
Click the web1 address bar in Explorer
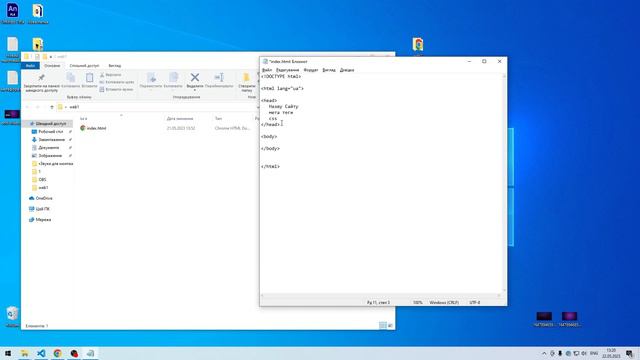tap(157, 107)
